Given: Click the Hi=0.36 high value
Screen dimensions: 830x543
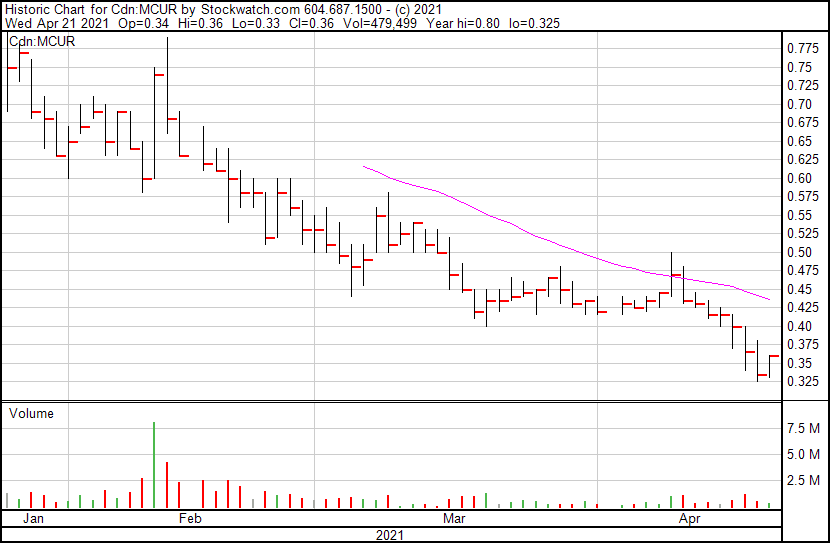Looking at the screenshot, I should point(200,23).
